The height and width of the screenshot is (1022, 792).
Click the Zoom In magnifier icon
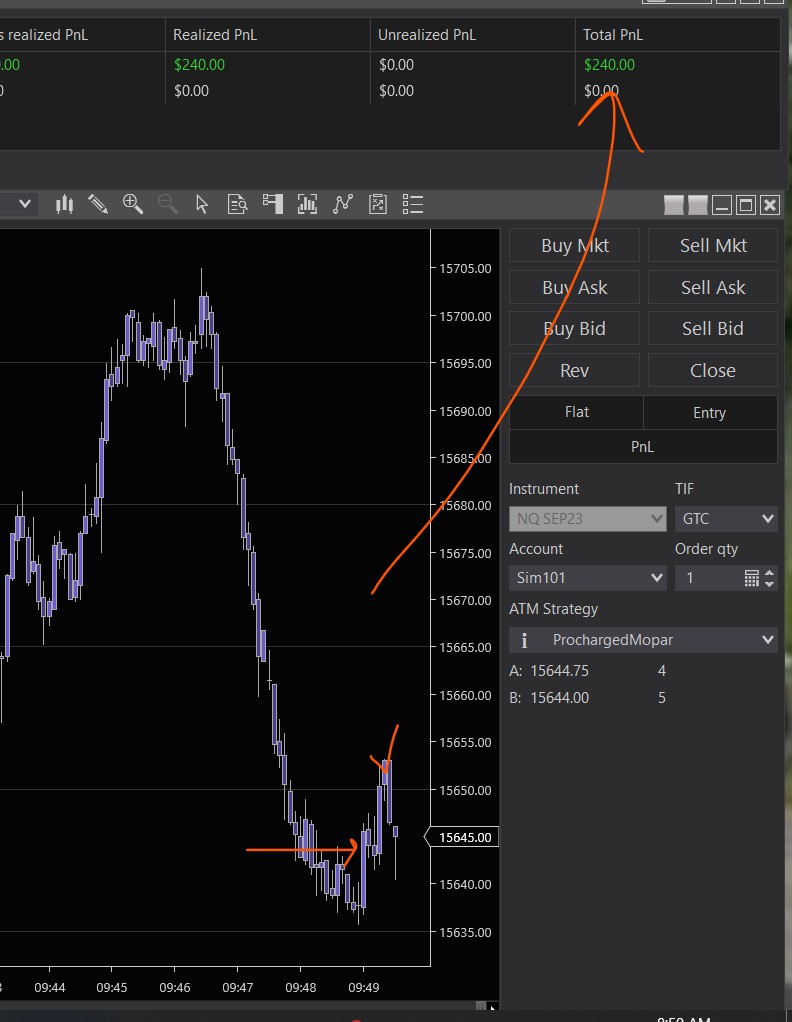[x=132, y=204]
